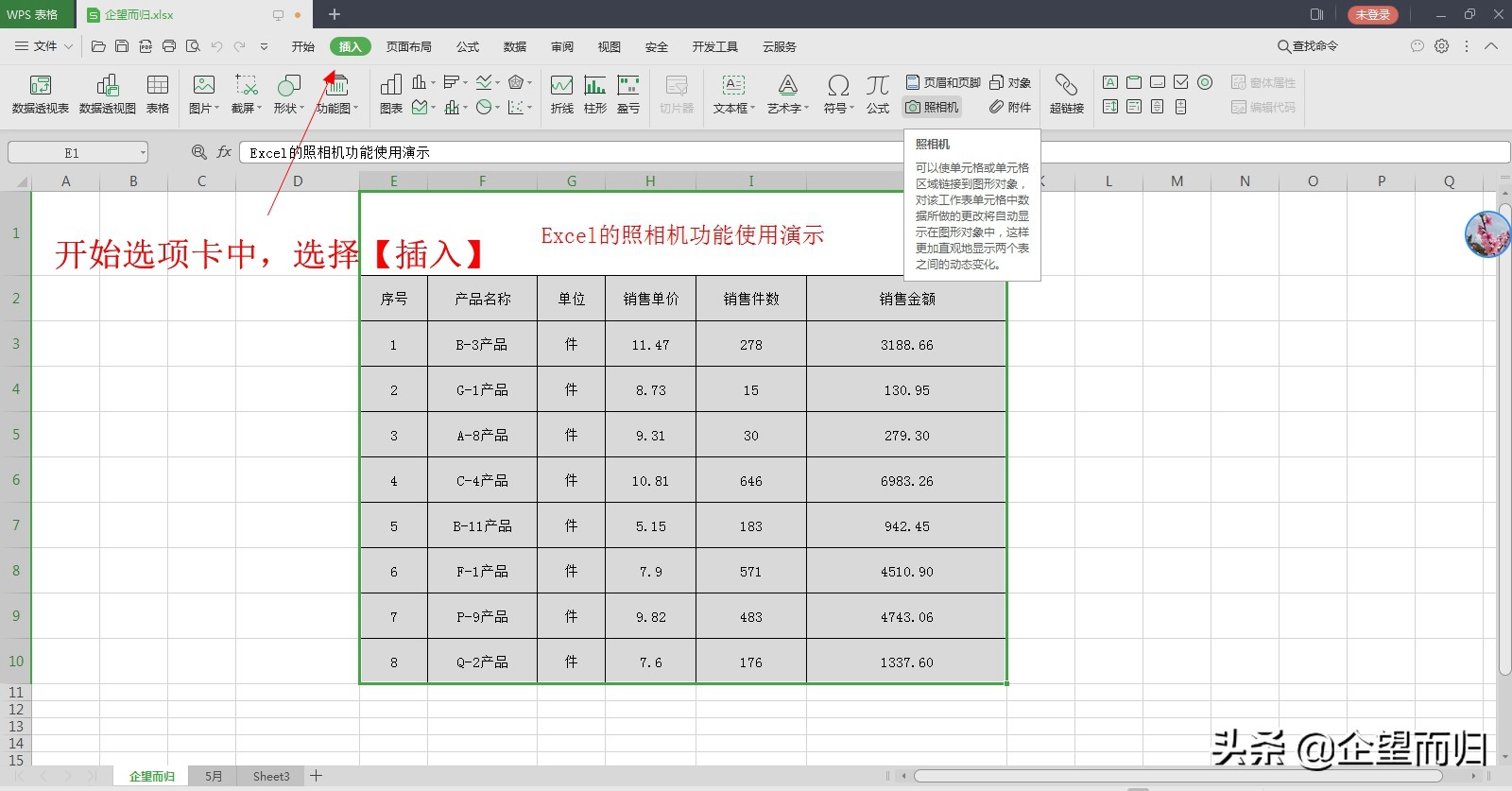Click the 图片 picture icon
Screen dimensions: 1512x791
pyautogui.click(x=203, y=86)
